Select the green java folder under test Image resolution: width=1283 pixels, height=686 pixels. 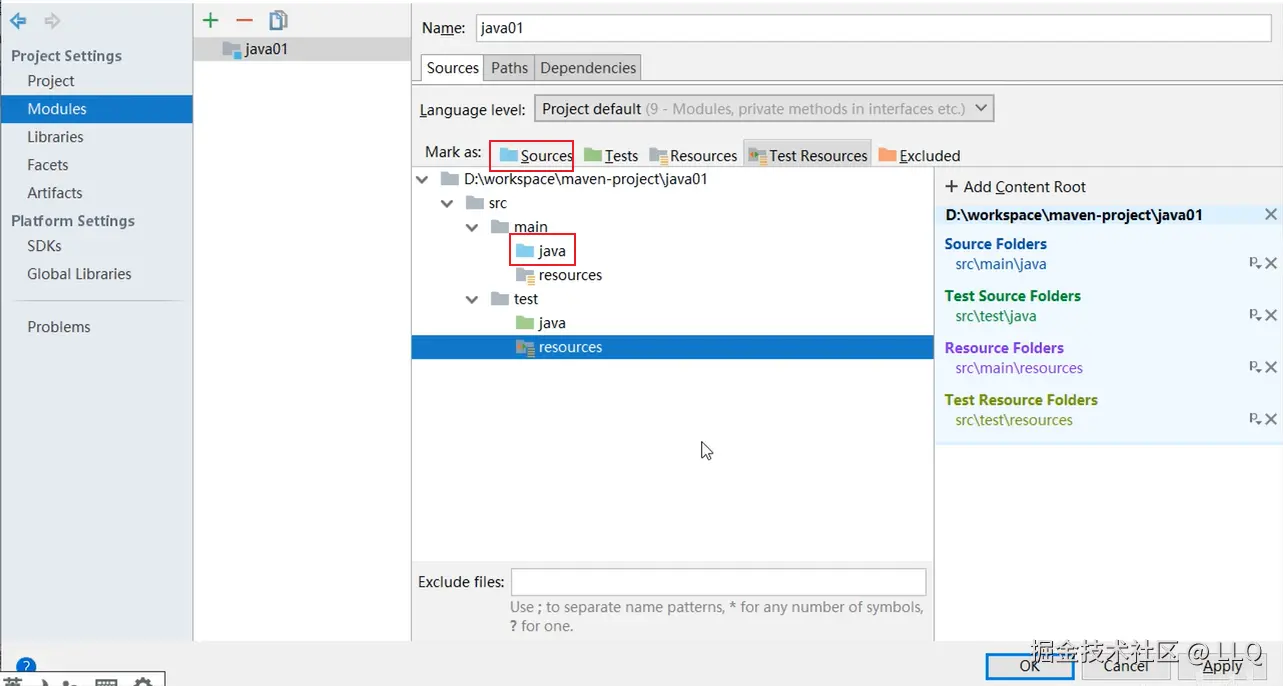click(x=541, y=323)
